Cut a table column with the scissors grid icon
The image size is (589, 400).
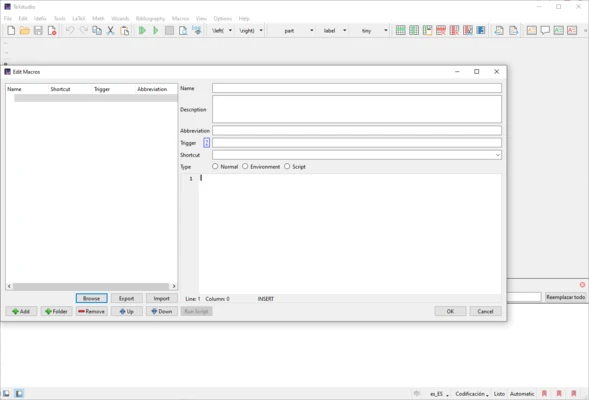468,30
